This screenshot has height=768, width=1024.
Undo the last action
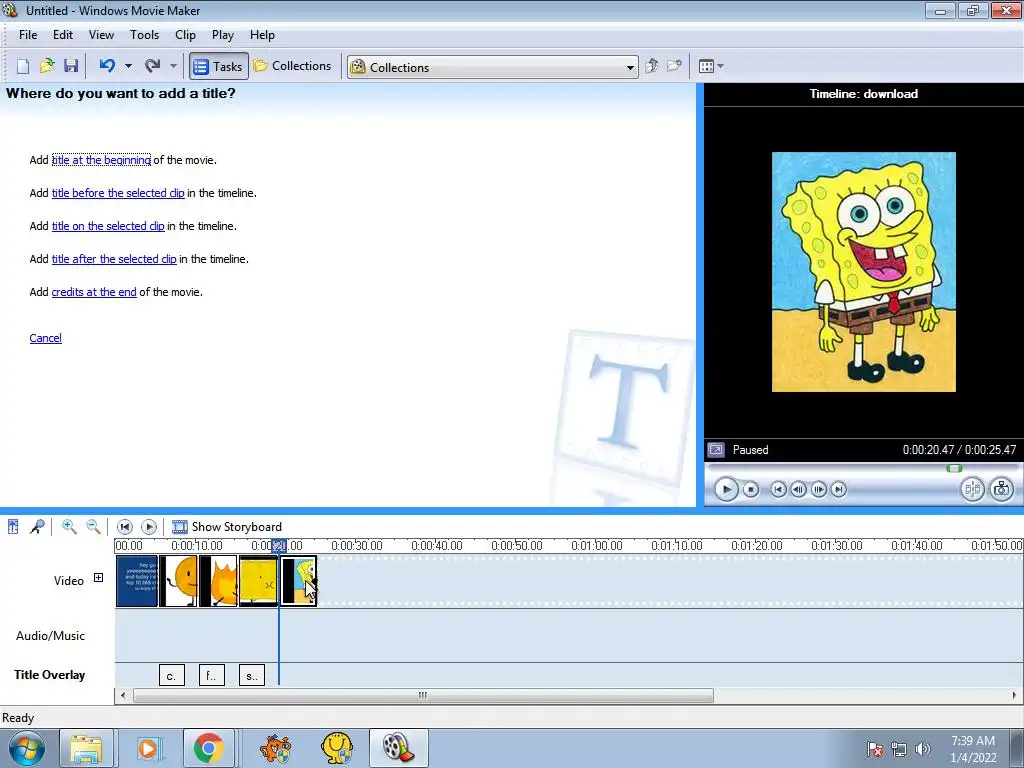(x=107, y=66)
